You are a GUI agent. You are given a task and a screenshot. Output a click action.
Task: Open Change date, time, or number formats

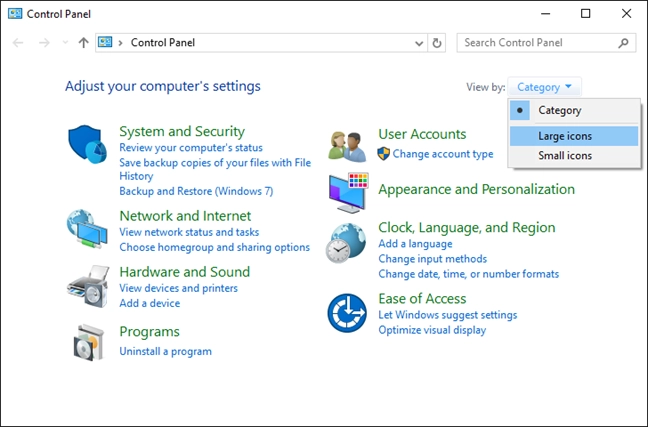469,274
